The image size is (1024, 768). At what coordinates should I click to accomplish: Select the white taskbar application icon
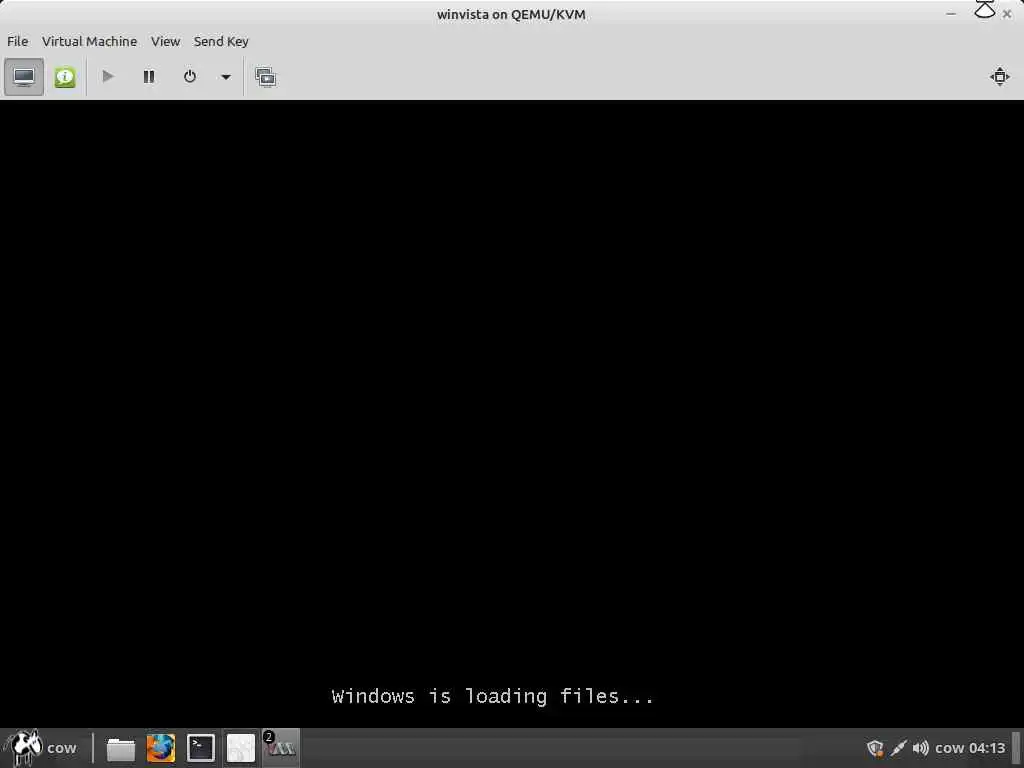(240, 748)
